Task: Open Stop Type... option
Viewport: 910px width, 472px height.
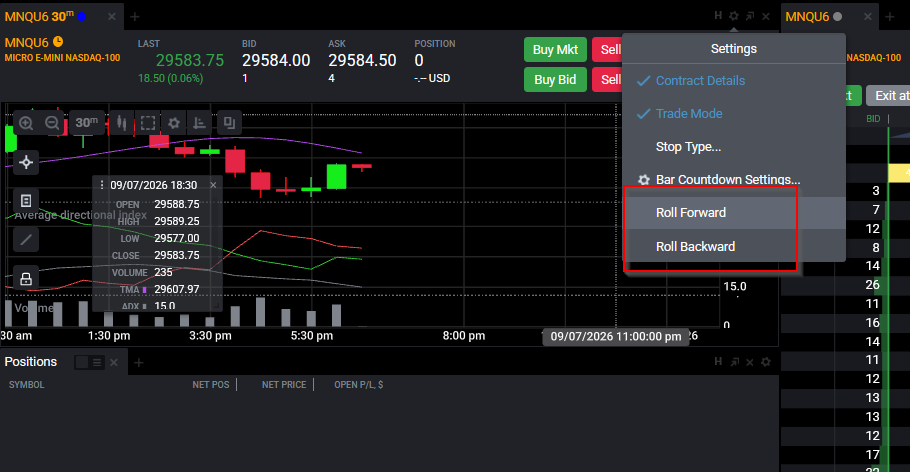Action: click(x=734, y=147)
